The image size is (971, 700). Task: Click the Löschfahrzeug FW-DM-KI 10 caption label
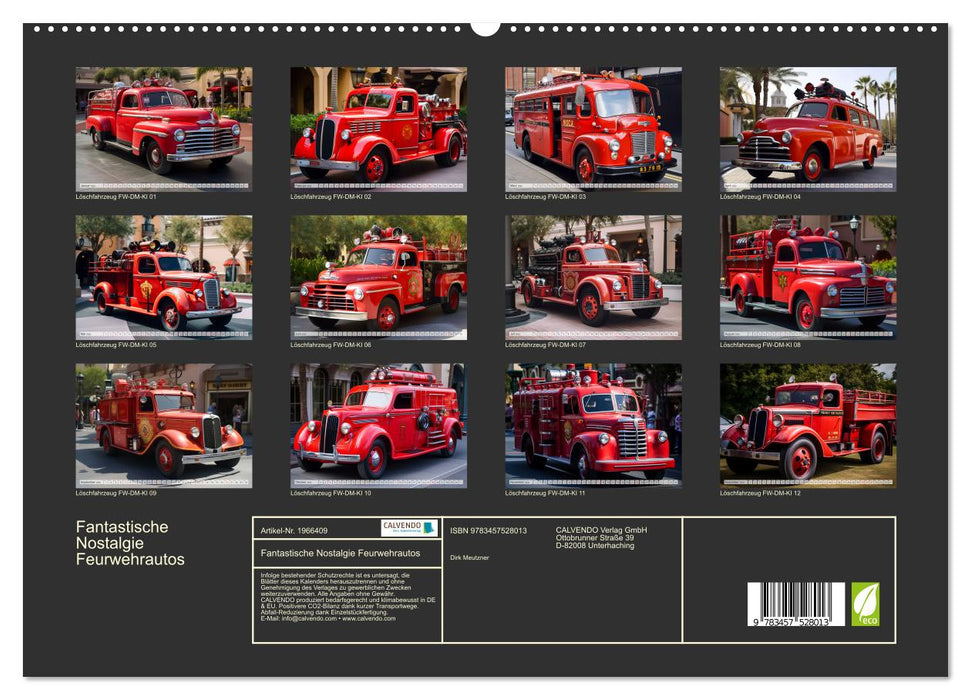331,493
